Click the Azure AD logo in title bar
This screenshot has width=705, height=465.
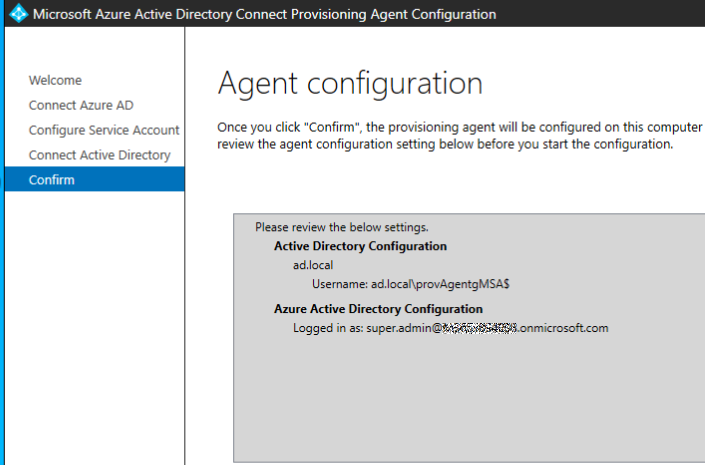17,14
